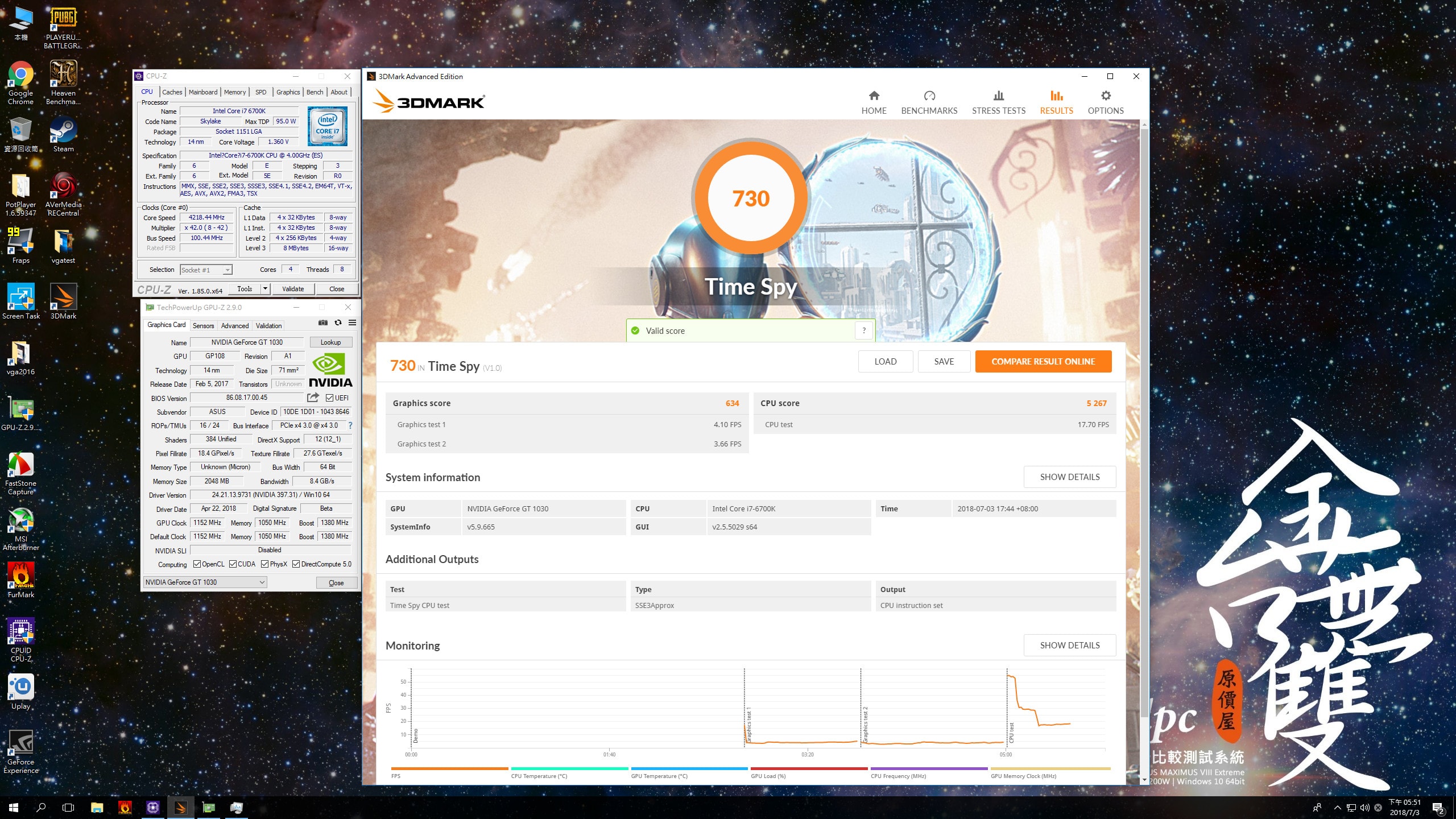The height and width of the screenshot is (819, 1456).
Task: Open the Fraps desktop icon
Action: [x=20, y=246]
